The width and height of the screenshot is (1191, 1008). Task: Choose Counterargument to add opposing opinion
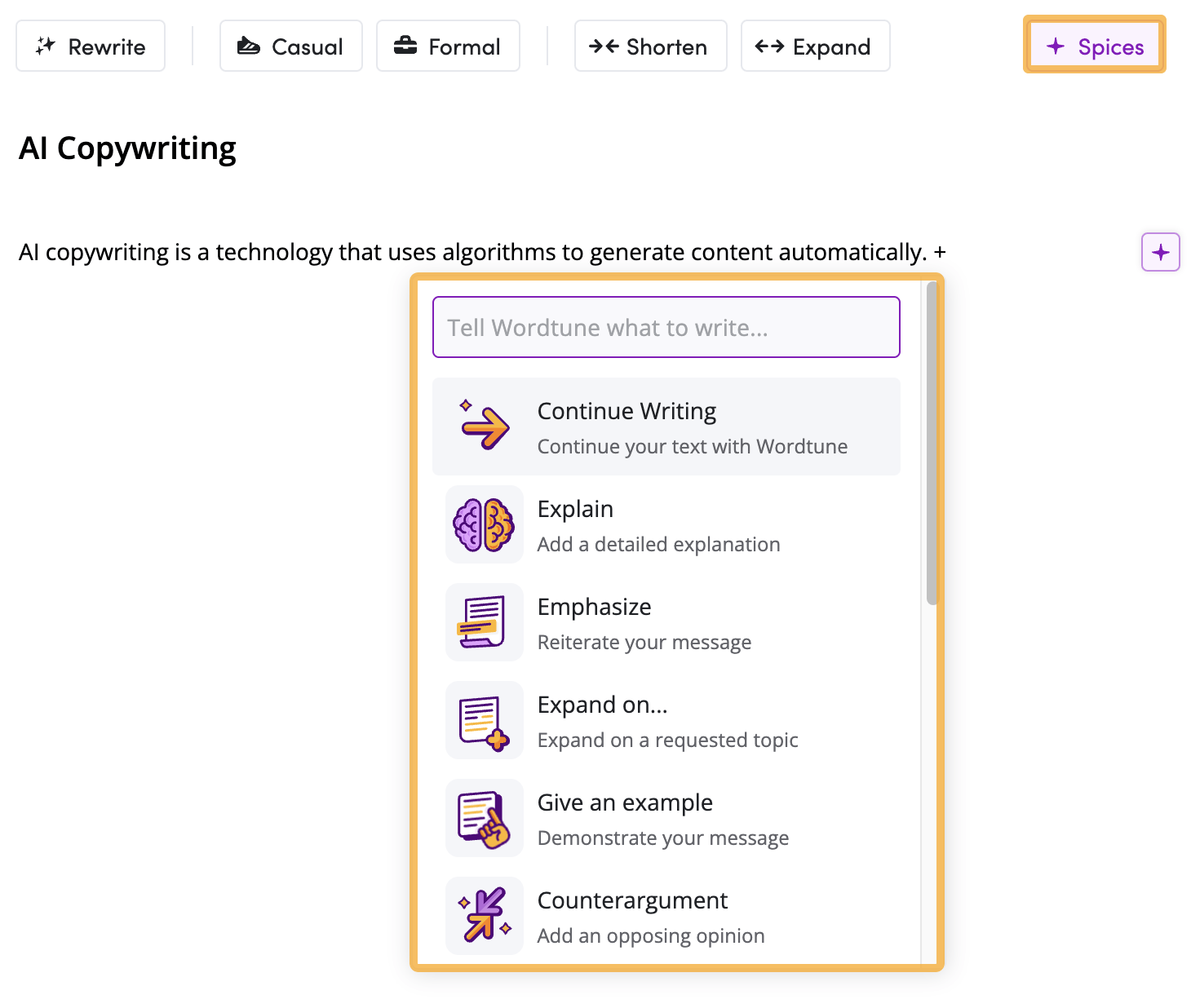pyautogui.click(x=651, y=917)
